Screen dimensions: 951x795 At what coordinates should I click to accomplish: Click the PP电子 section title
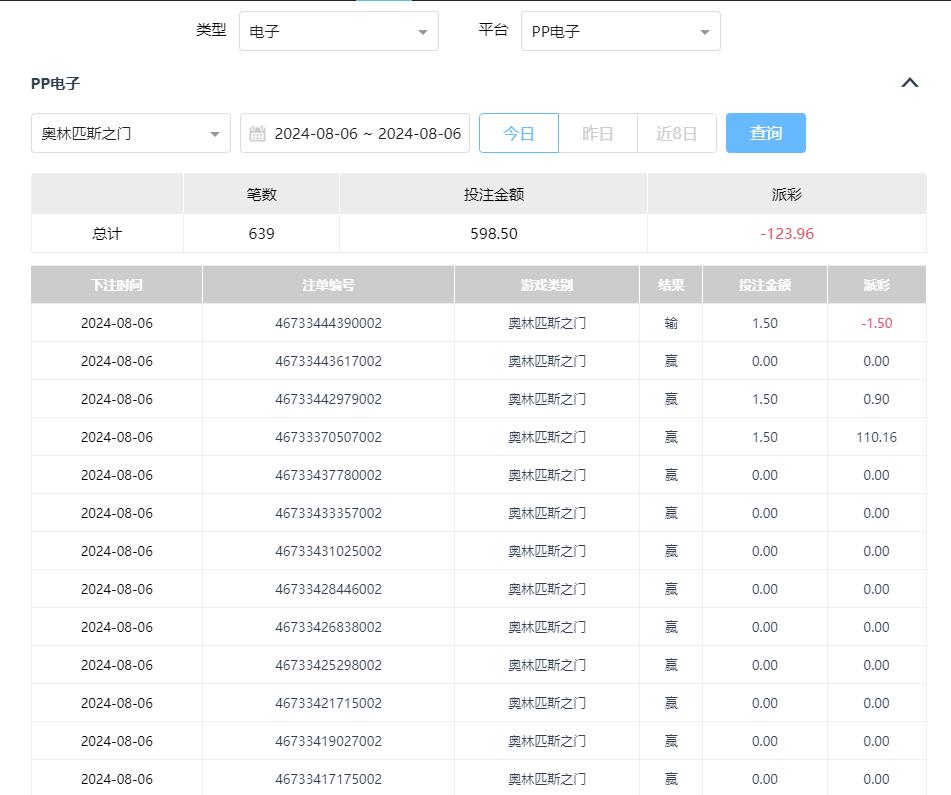click(55, 84)
